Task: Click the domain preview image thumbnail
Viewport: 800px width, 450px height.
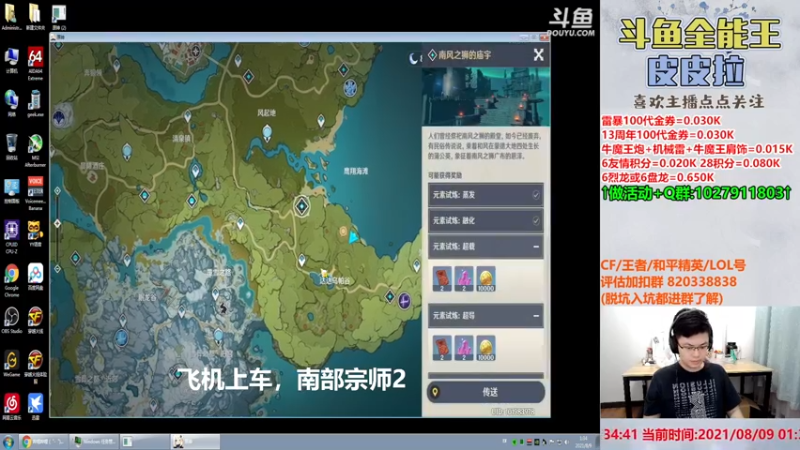Action: (486, 96)
